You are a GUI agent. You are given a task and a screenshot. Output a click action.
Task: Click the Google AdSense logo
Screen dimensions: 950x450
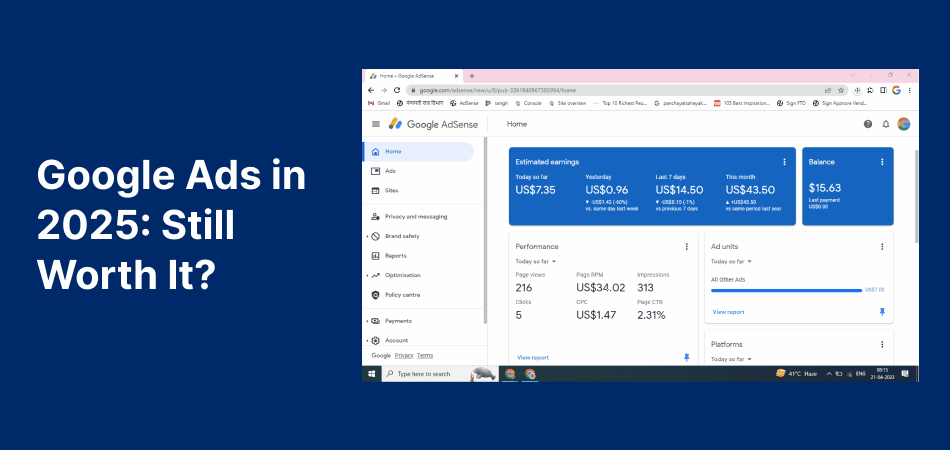tap(433, 124)
